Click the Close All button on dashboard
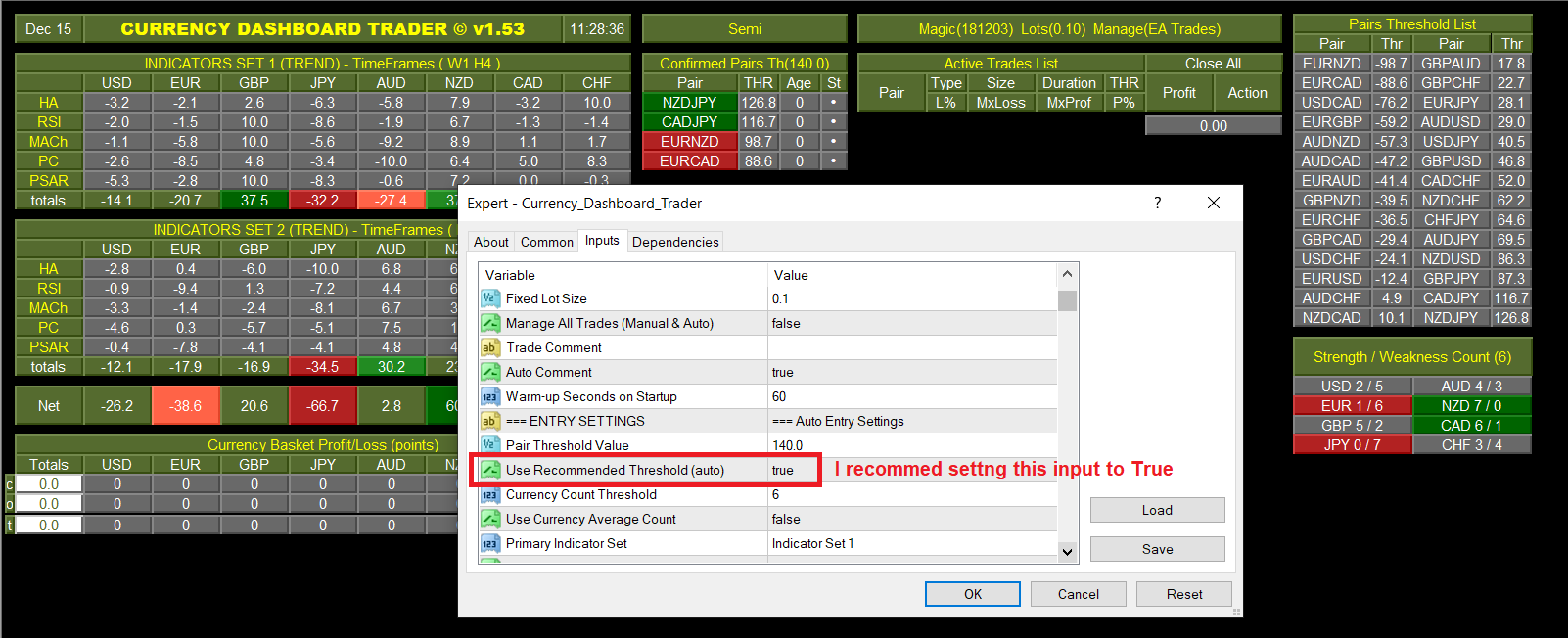This screenshot has height=638, width=1568. pyautogui.click(x=1213, y=63)
